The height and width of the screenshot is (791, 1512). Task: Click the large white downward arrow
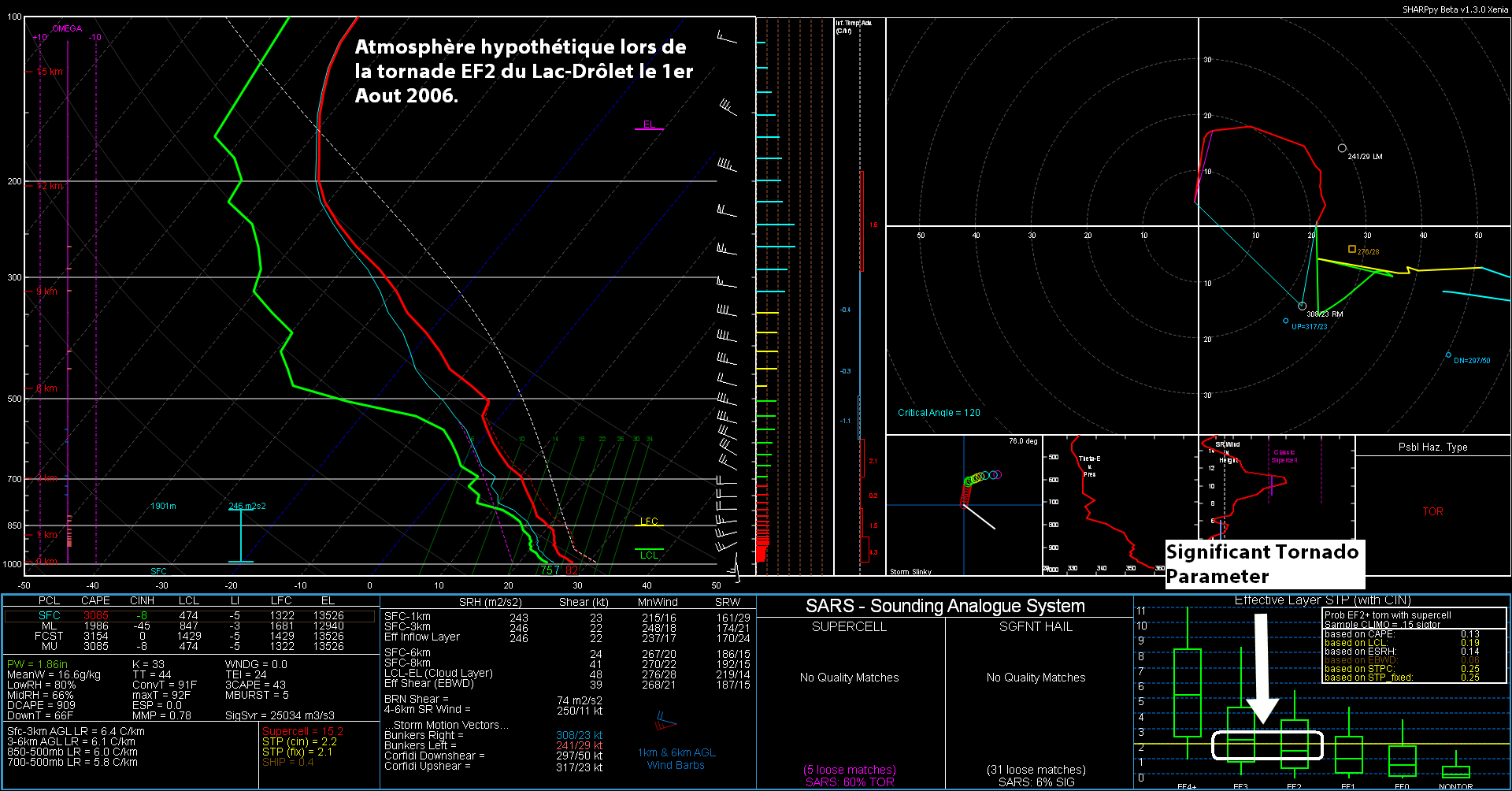coord(1262,670)
